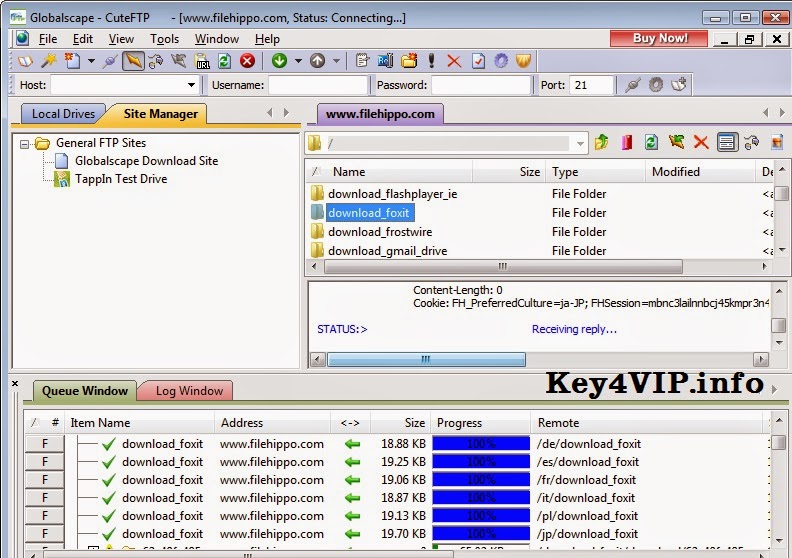Click the green Download arrow icon
This screenshot has width=792, height=558.
click(279, 61)
